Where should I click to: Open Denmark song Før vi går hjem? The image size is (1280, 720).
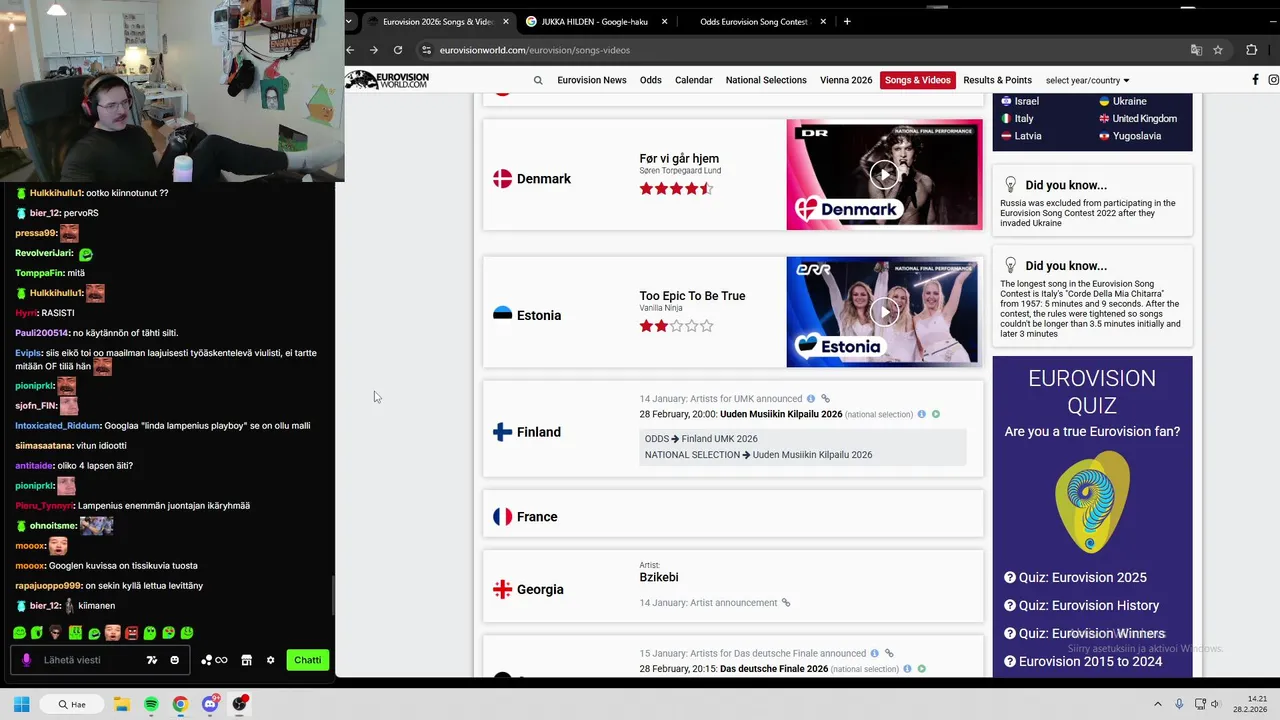tap(679, 159)
